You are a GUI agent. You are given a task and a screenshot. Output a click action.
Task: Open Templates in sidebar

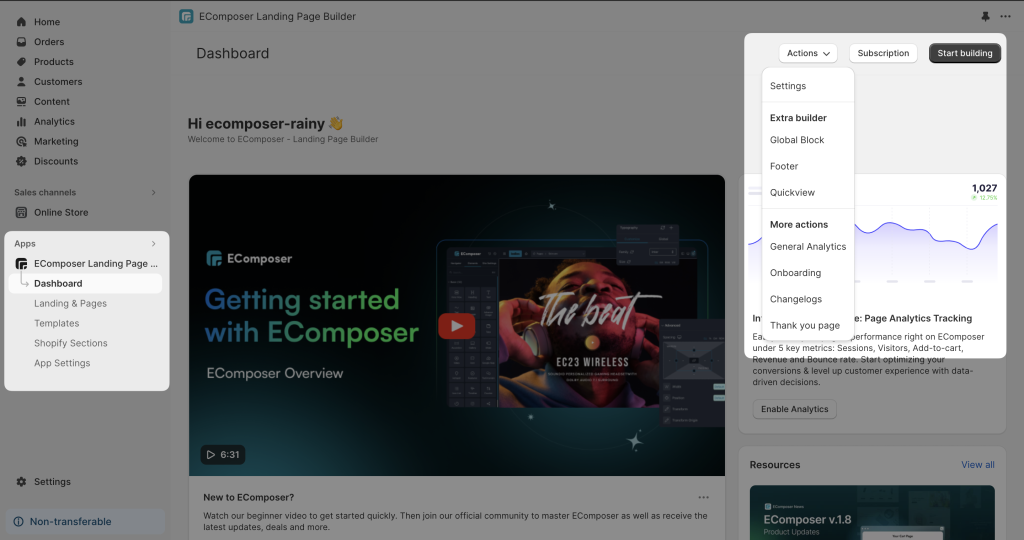click(x=56, y=323)
